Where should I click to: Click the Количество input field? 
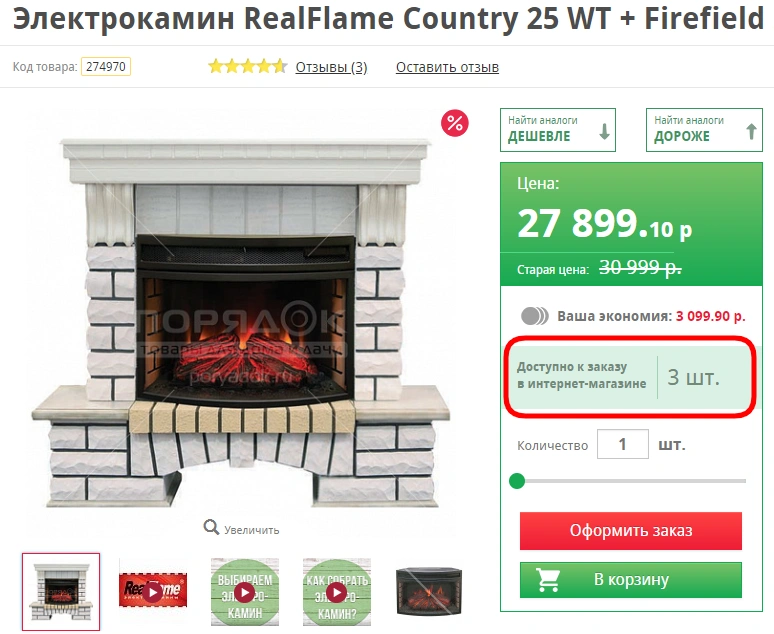pyautogui.click(x=622, y=444)
